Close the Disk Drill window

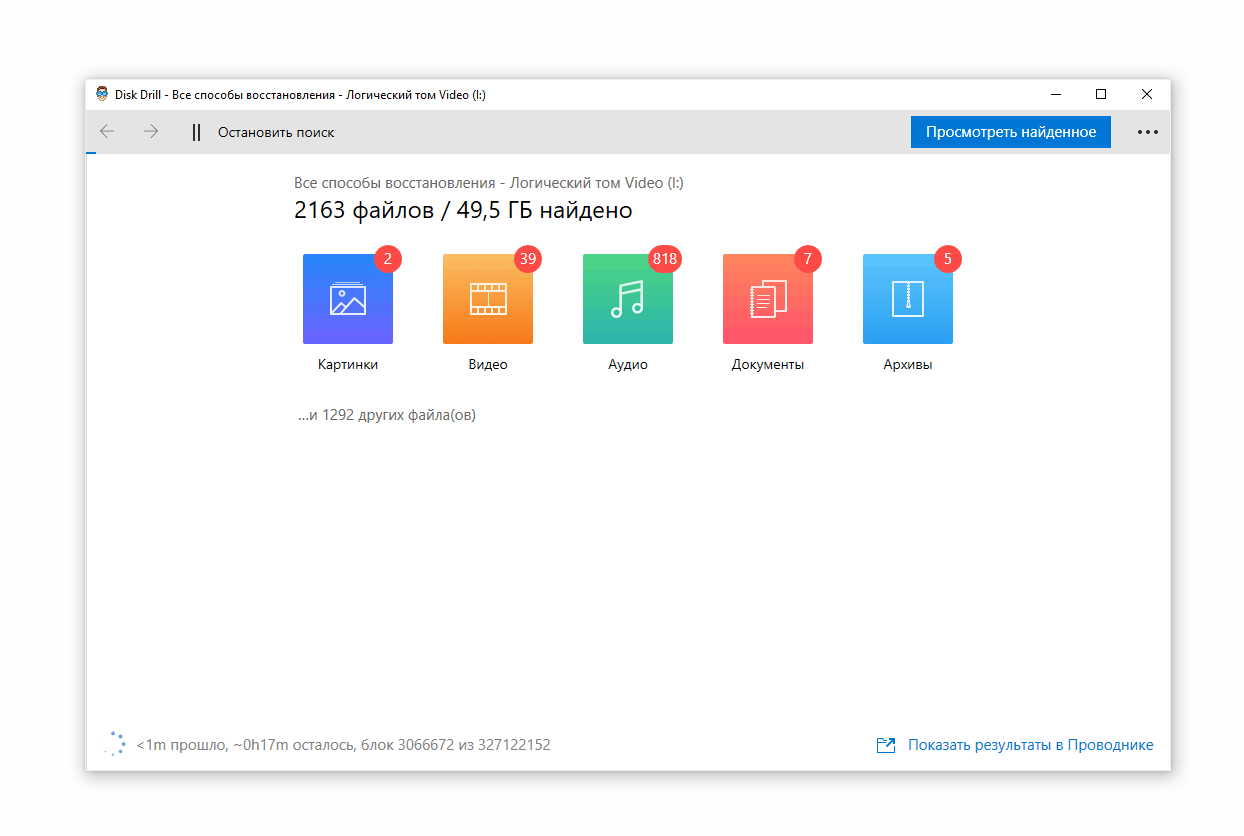[1147, 94]
